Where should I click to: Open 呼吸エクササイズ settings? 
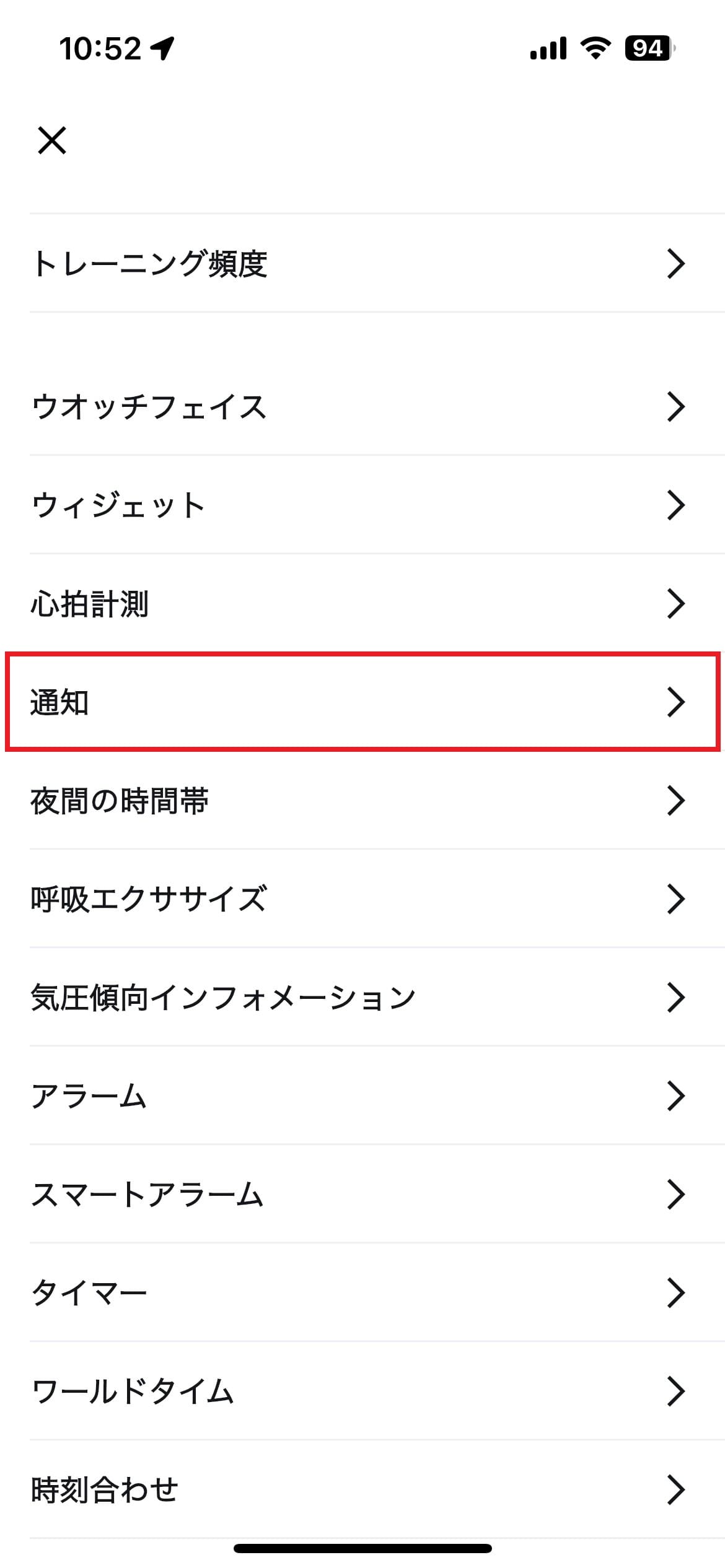362,899
